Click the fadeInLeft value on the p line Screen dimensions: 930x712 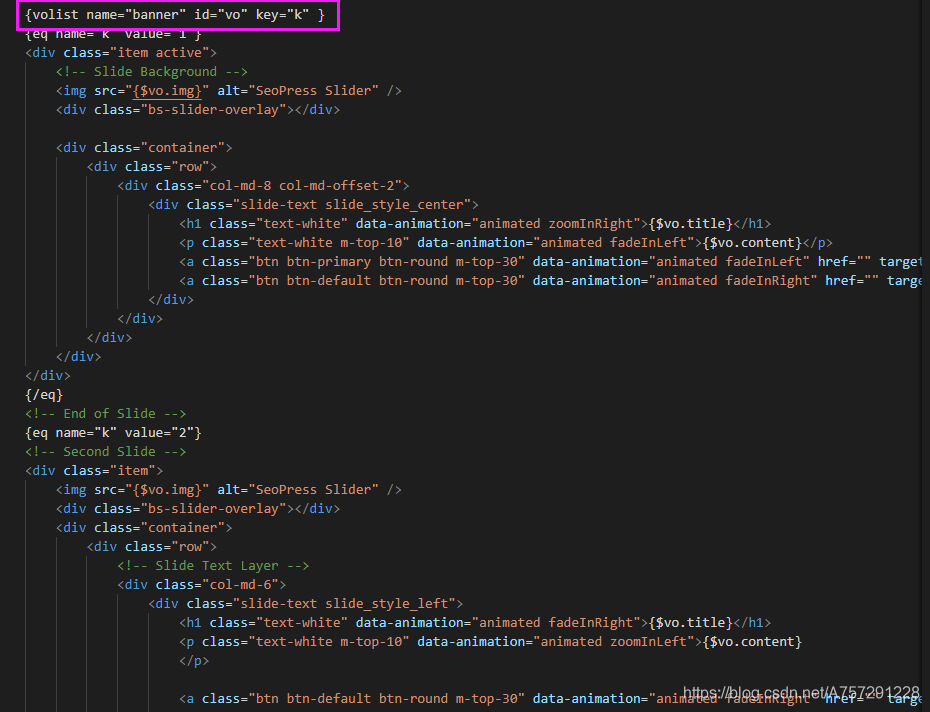[648, 243]
